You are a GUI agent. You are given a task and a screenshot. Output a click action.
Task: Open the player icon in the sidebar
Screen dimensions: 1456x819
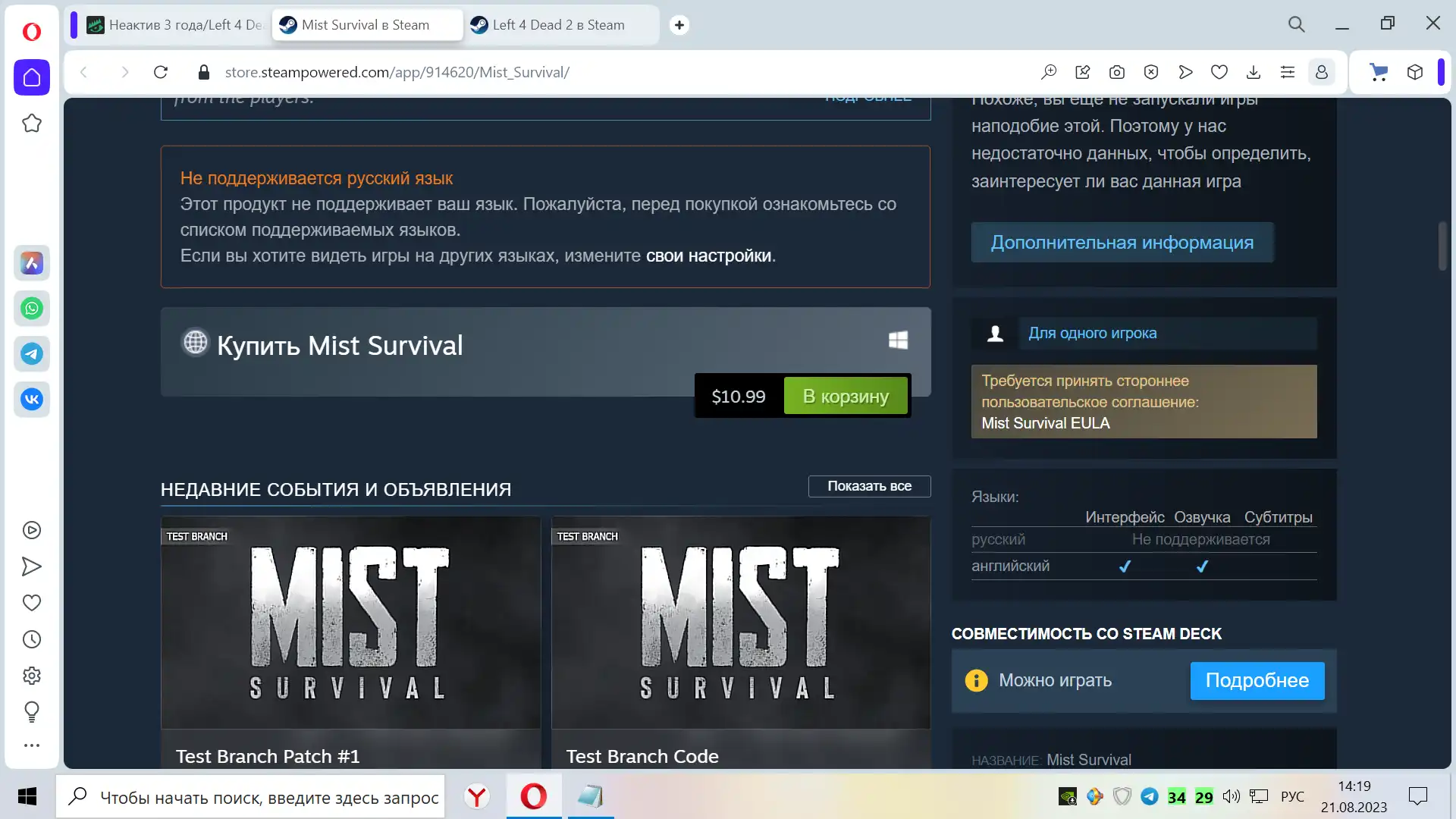coord(32,530)
